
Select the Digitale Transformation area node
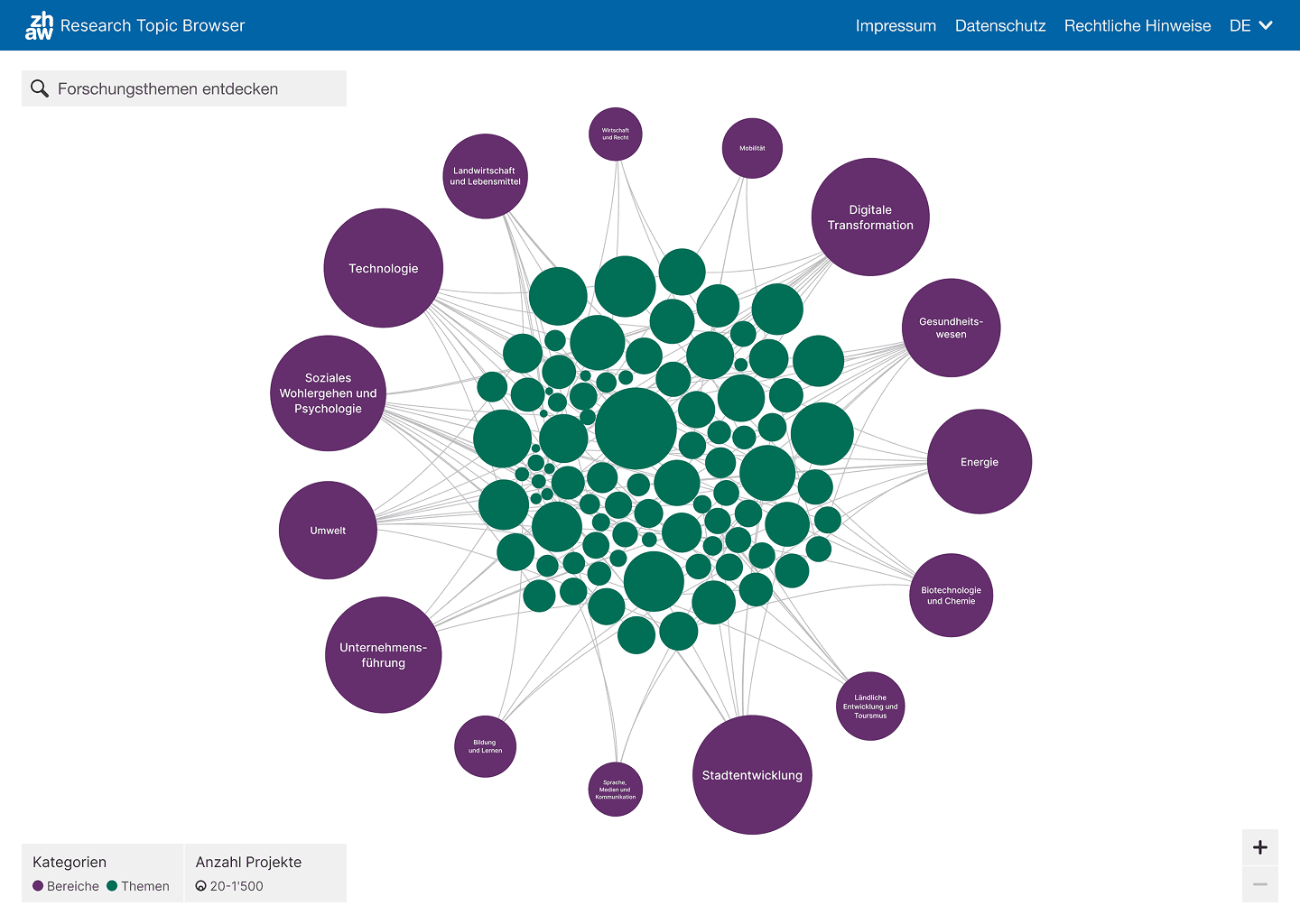[x=870, y=217]
